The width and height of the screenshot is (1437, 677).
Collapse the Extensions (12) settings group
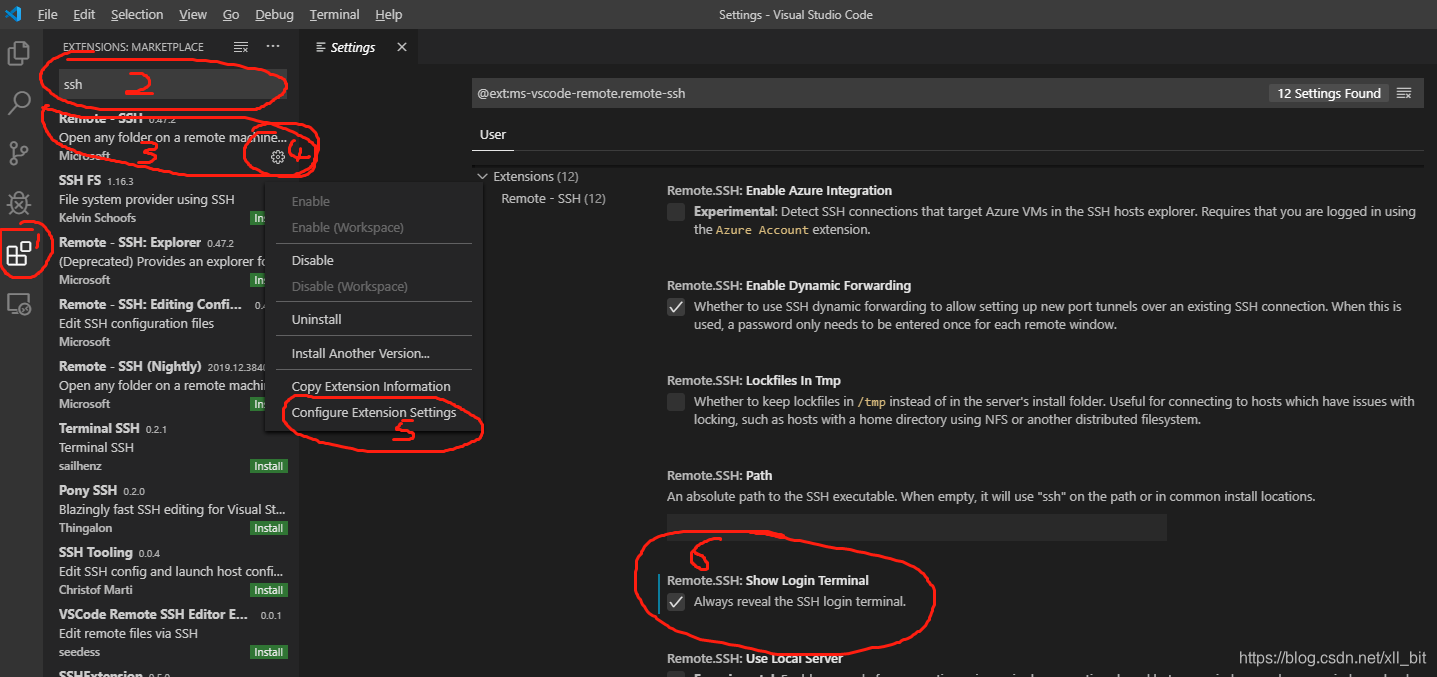pyautogui.click(x=483, y=176)
